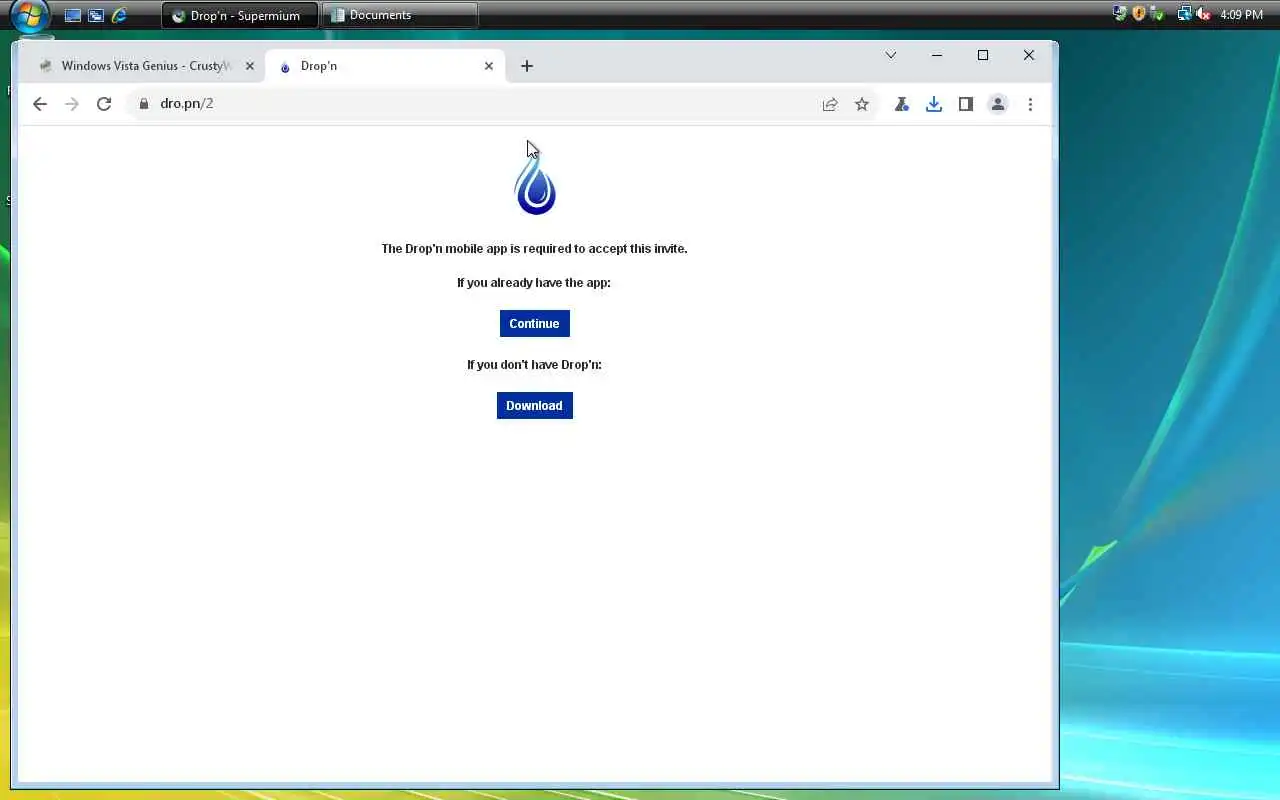Image resolution: width=1280 pixels, height=800 pixels.
Task: Minimize the Supermium browser window
Action: (937, 55)
